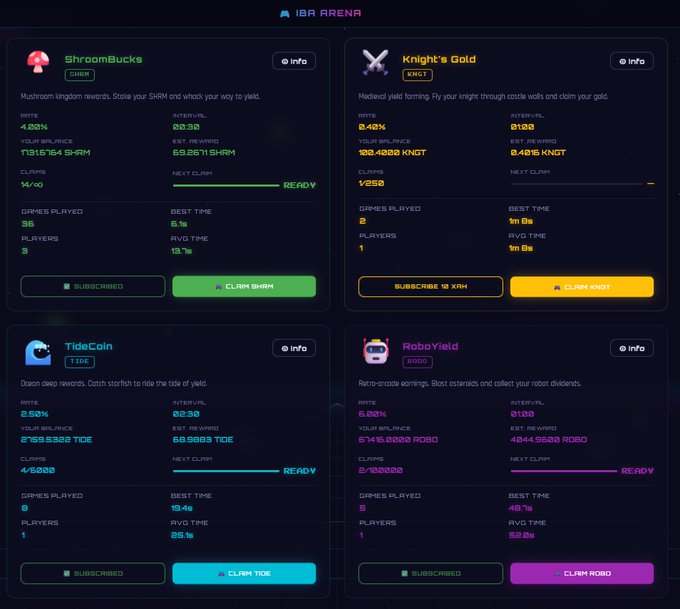This screenshot has width=680, height=609.
Task: Click the 0.40% rate value
Action: click(372, 127)
